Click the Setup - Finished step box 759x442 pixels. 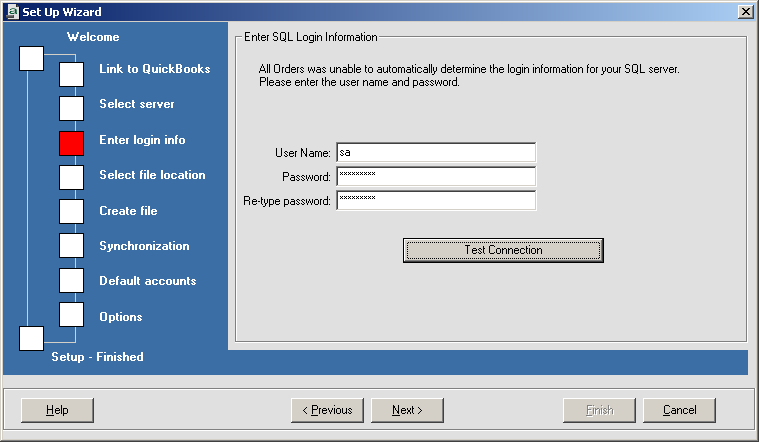click(32, 338)
